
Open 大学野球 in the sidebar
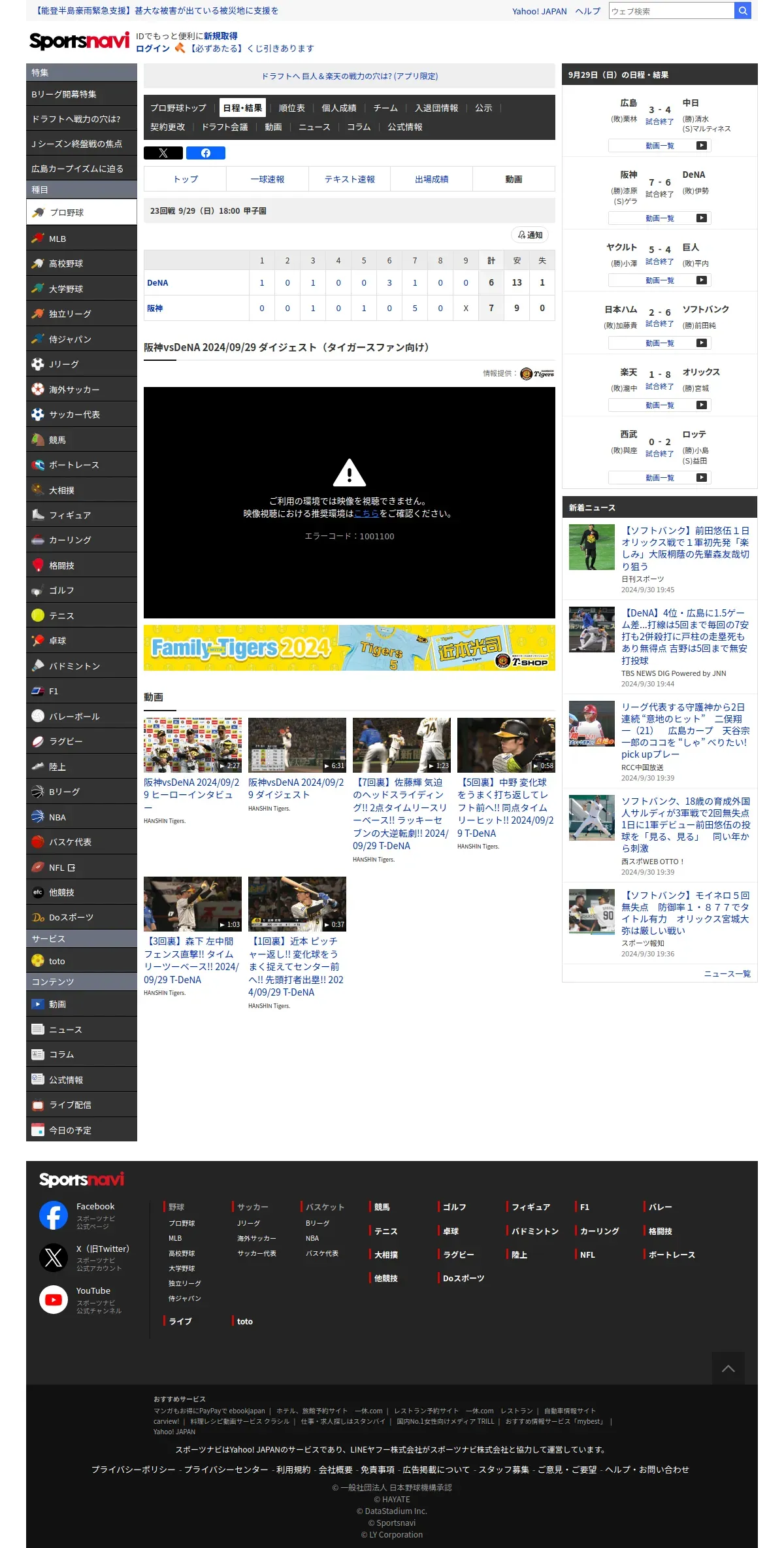82,289
